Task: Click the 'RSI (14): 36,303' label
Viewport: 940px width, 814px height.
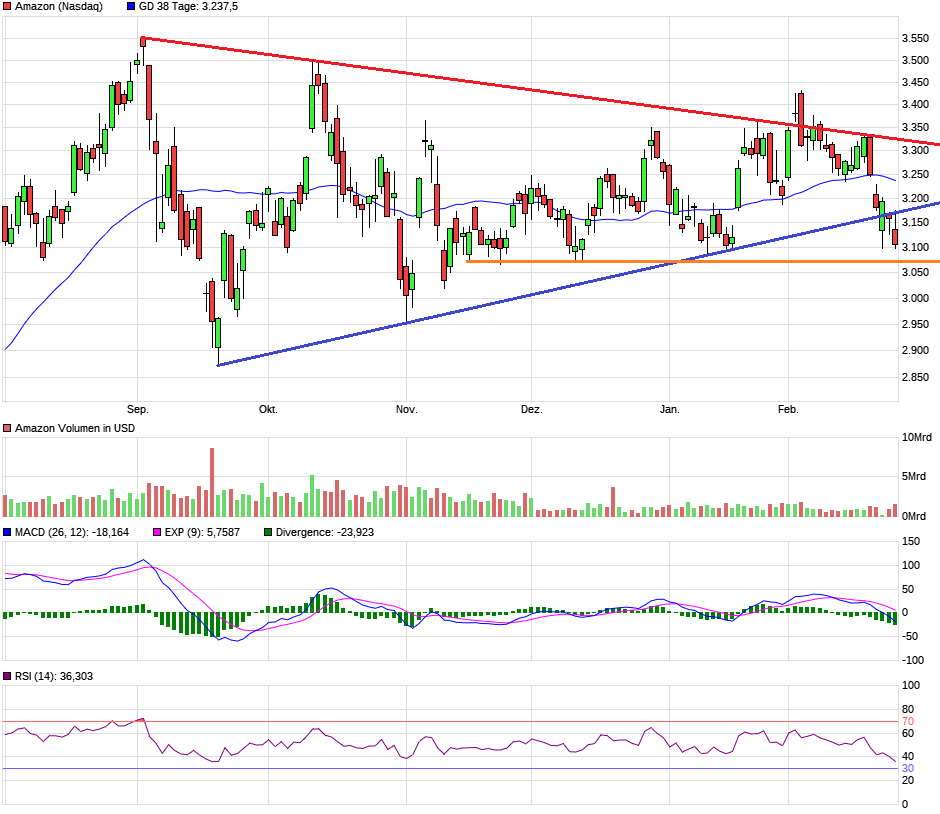Action: tap(54, 676)
